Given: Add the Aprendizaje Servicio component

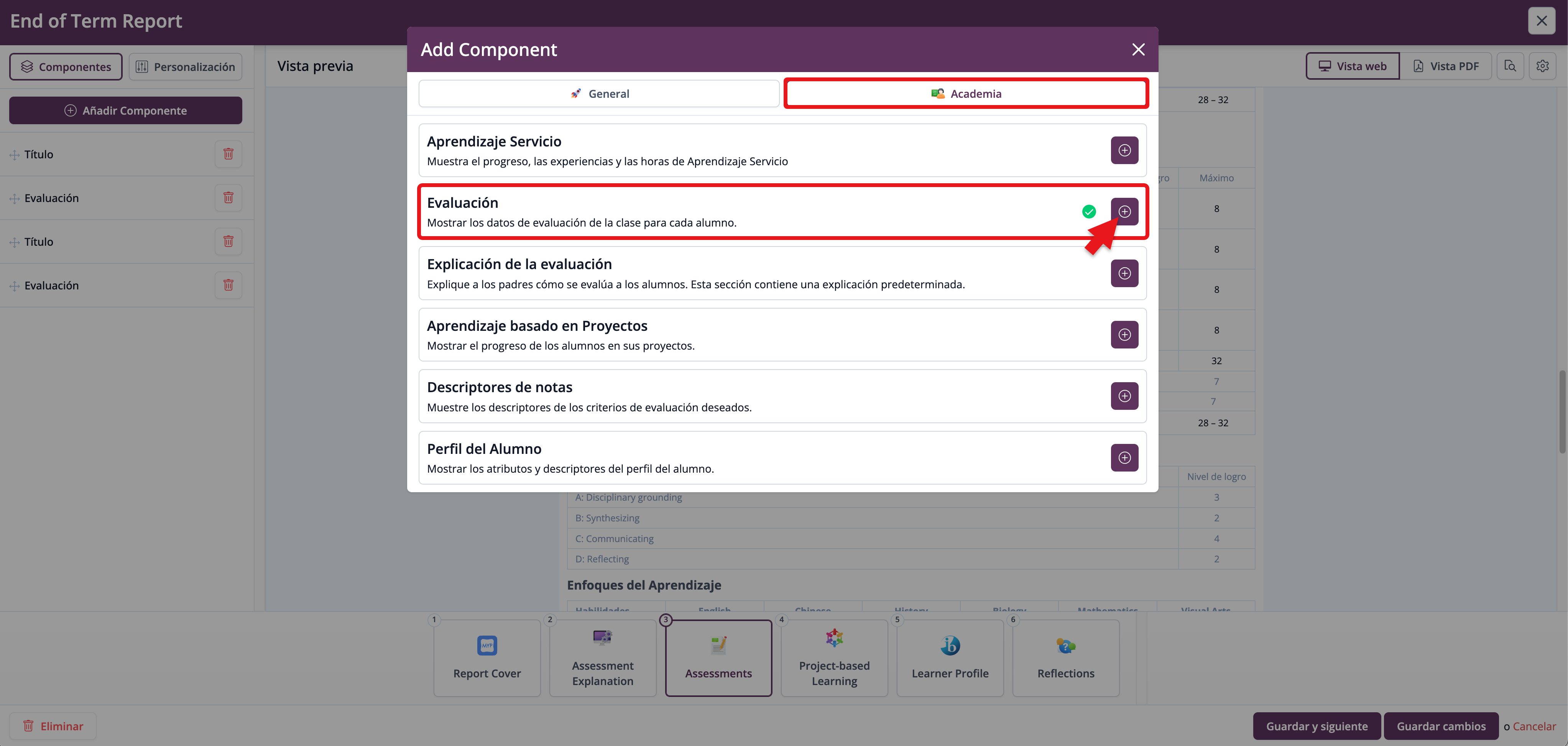Looking at the screenshot, I should coord(1124,150).
